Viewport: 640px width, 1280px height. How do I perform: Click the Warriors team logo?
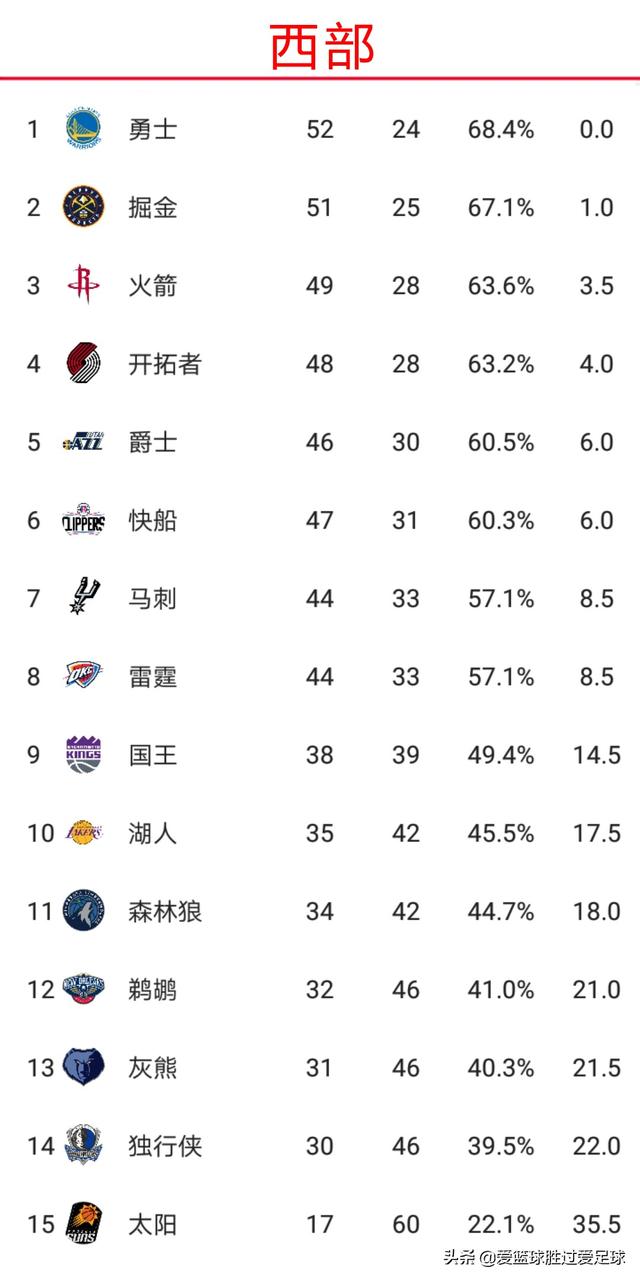[84, 129]
